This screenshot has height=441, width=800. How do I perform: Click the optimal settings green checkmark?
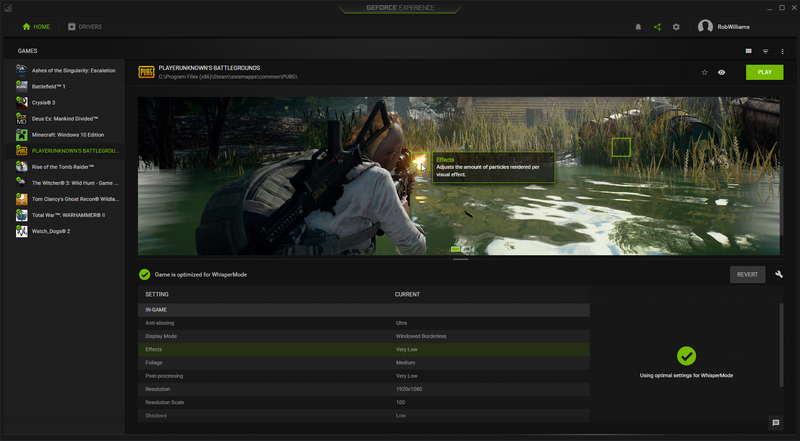click(x=686, y=356)
